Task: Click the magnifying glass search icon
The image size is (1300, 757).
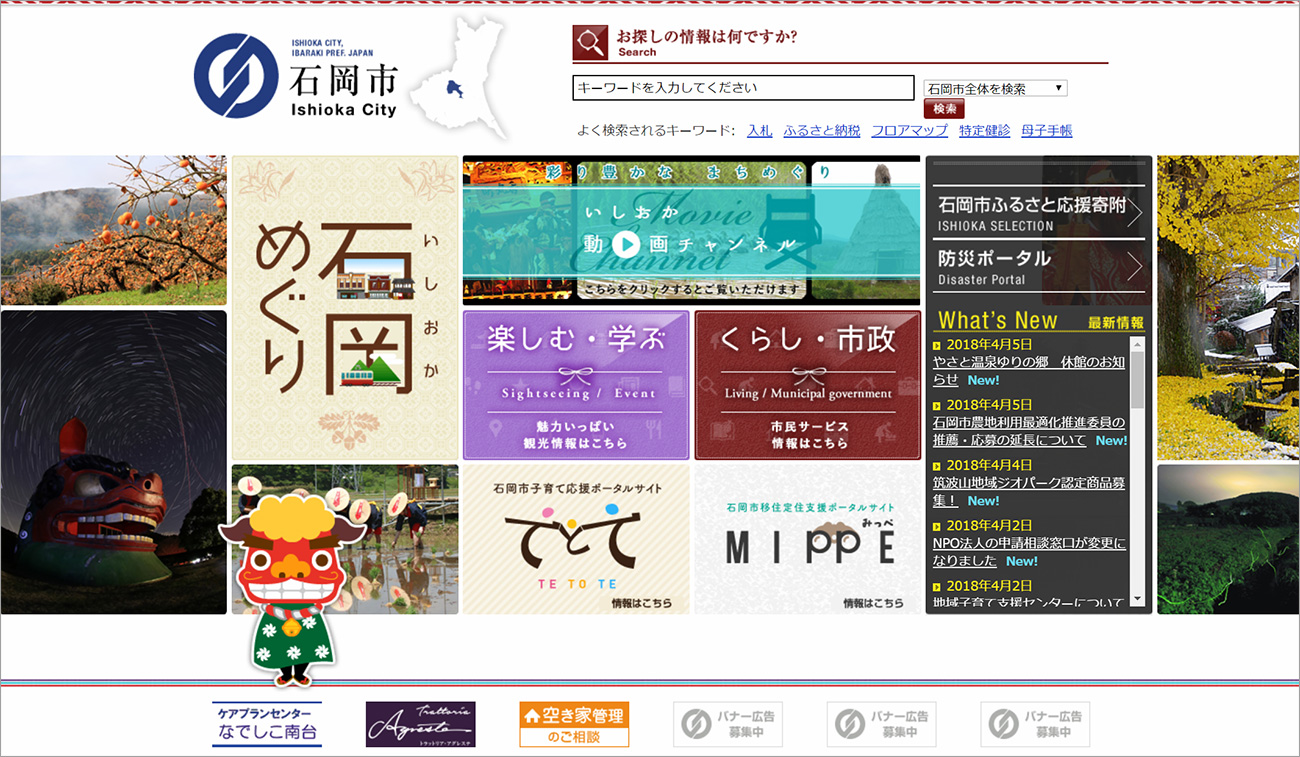Action: [x=590, y=43]
